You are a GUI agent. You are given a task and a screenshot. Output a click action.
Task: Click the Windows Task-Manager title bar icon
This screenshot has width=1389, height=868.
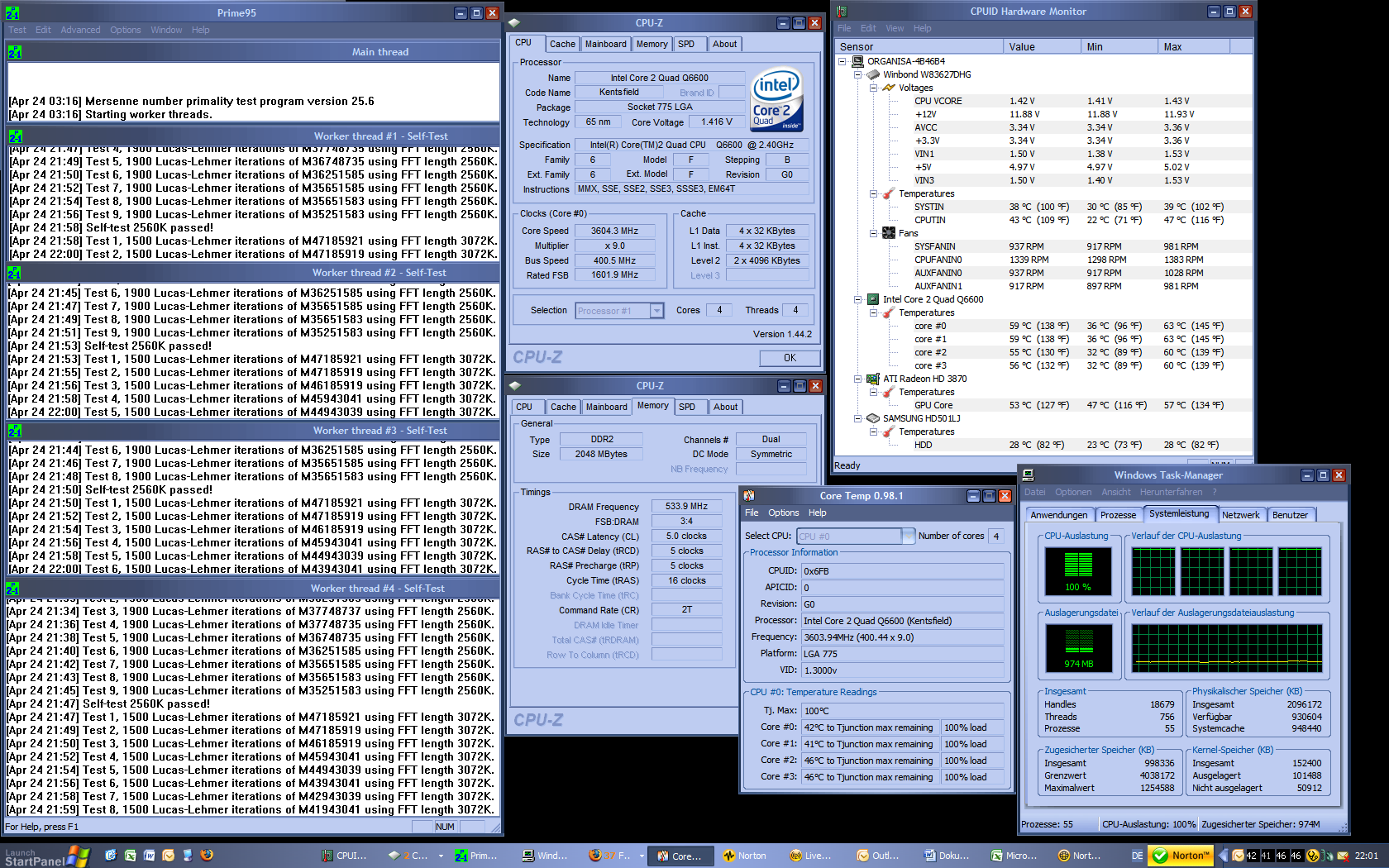(1029, 475)
